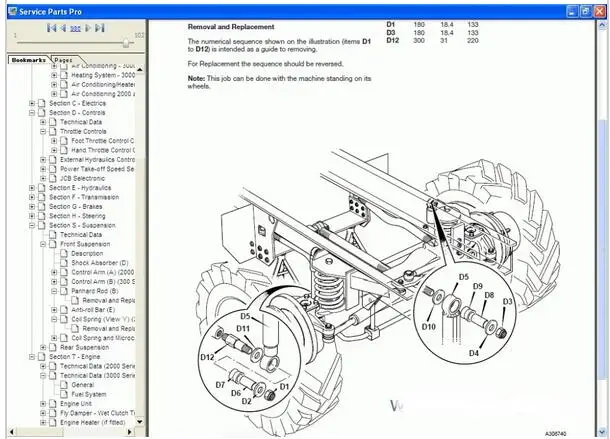Jump to last page icon
This screenshot has height=439, width=610.
(100, 28)
